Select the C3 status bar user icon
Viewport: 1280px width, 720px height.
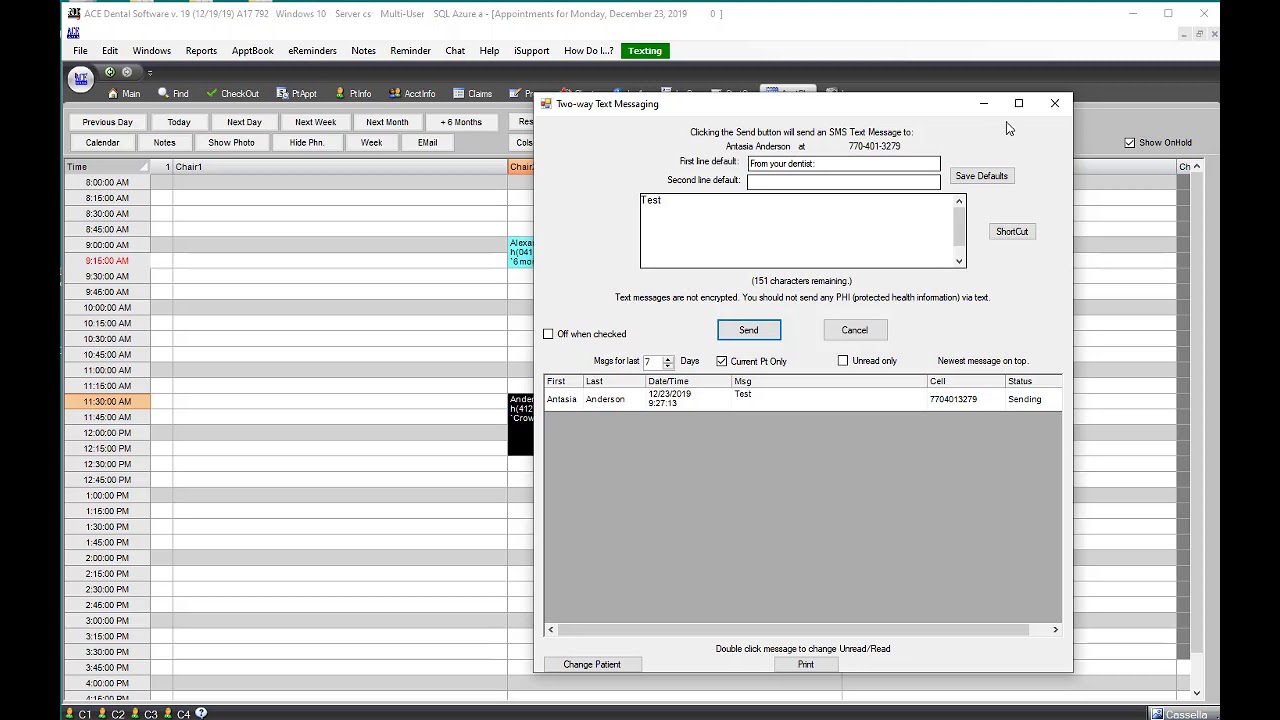tap(144, 713)
